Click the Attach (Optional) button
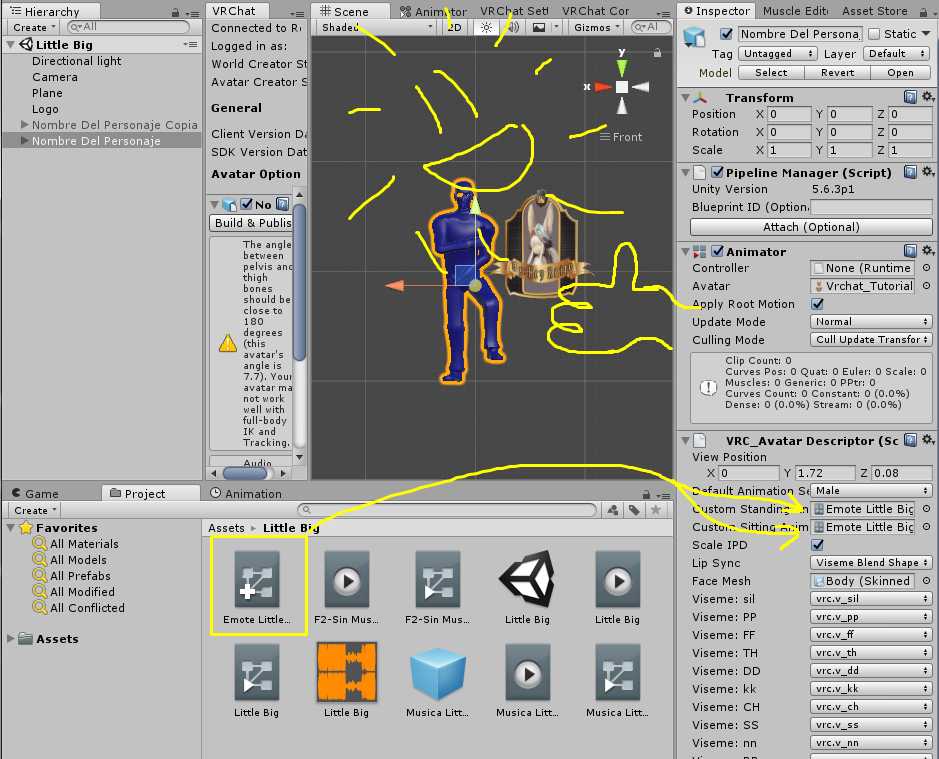The width and height of the screenshot is (939, 759). pos(810,227)
